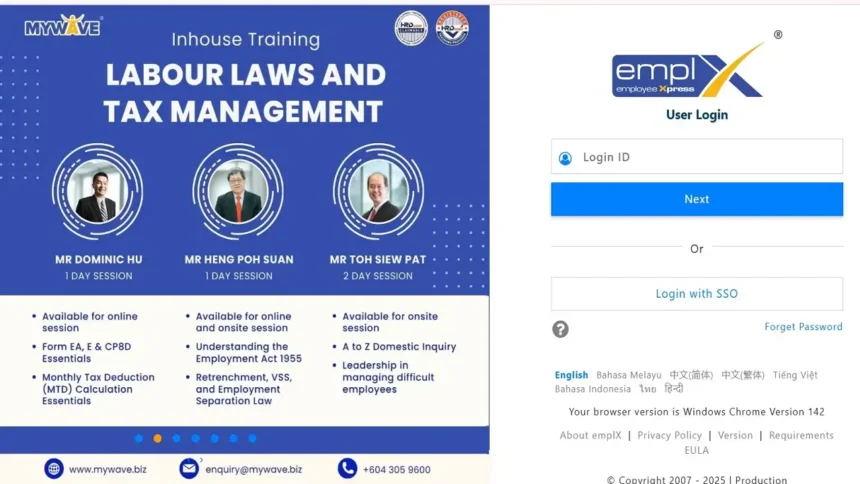Viewport: 860px width, 484px height.
Task: Click the Login with SSO button
Action: tap(696, 294)
